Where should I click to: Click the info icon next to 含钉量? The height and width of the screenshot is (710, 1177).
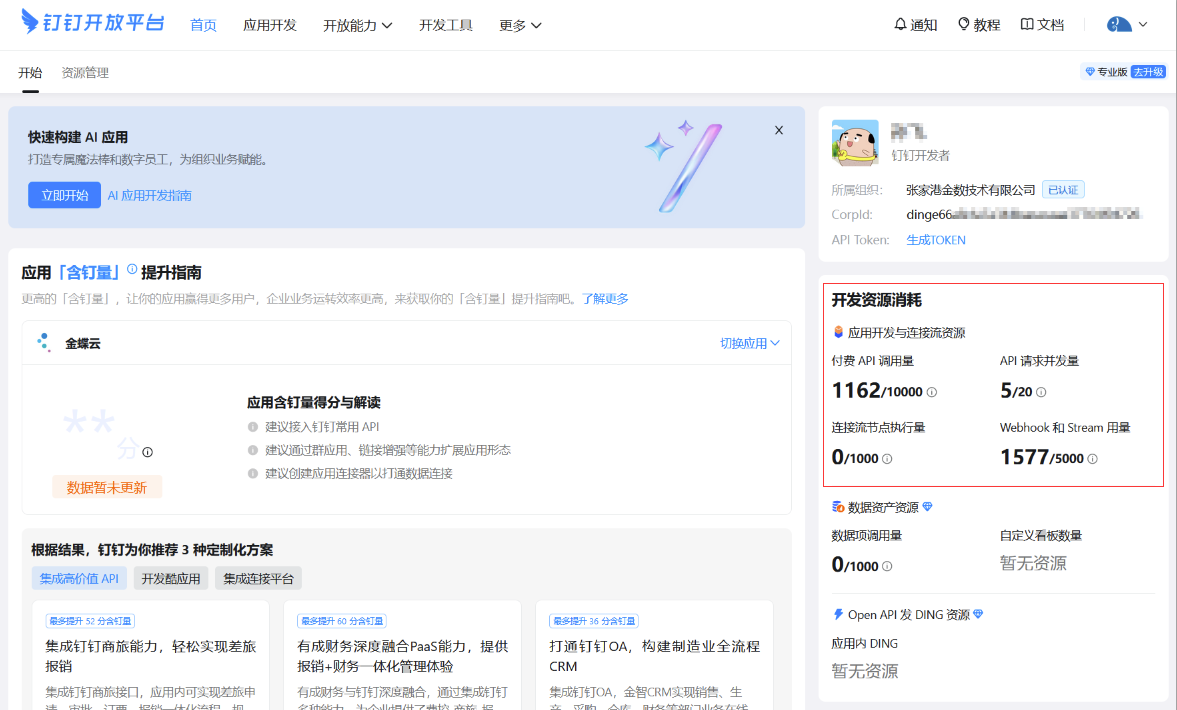pyautogui.click(x=132, y=269)
